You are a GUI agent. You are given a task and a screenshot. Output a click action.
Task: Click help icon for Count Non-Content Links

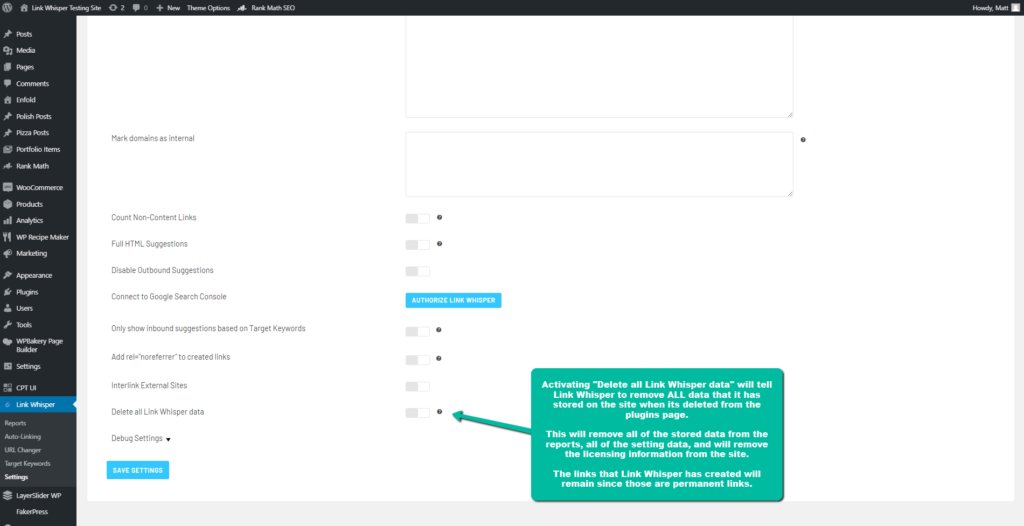(440, 217)
